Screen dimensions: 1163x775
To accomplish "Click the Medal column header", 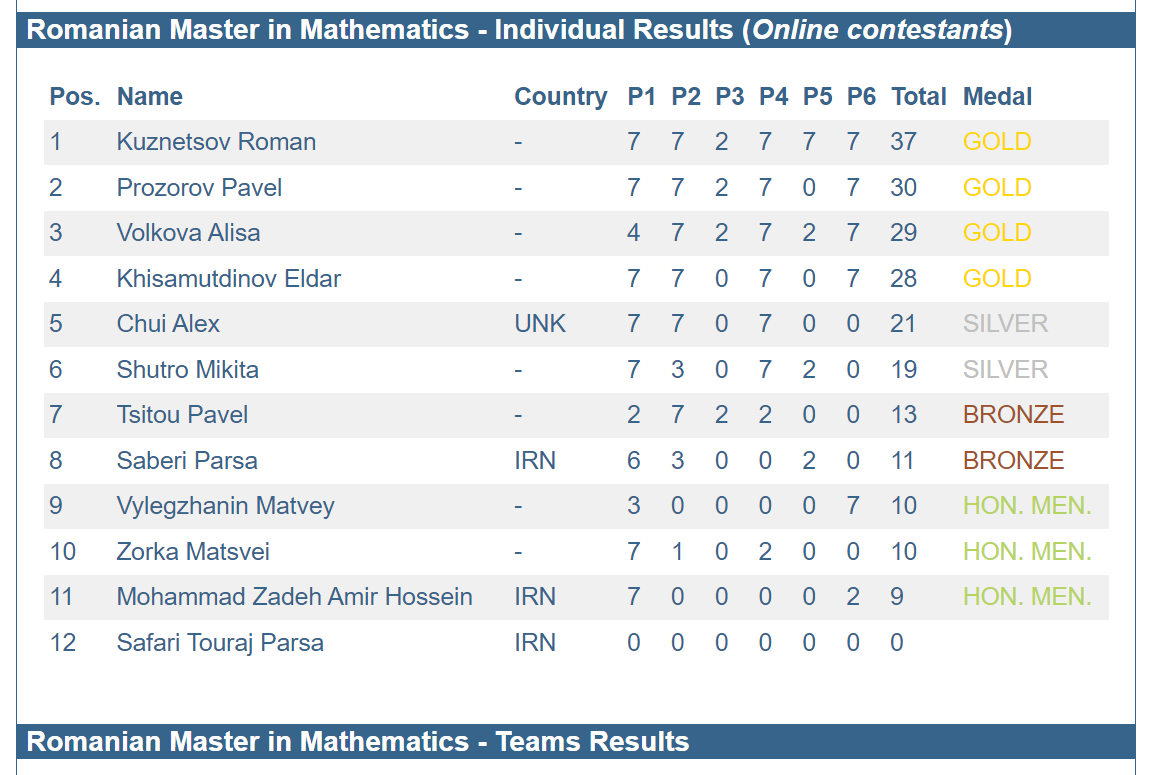I will [997, 96].
